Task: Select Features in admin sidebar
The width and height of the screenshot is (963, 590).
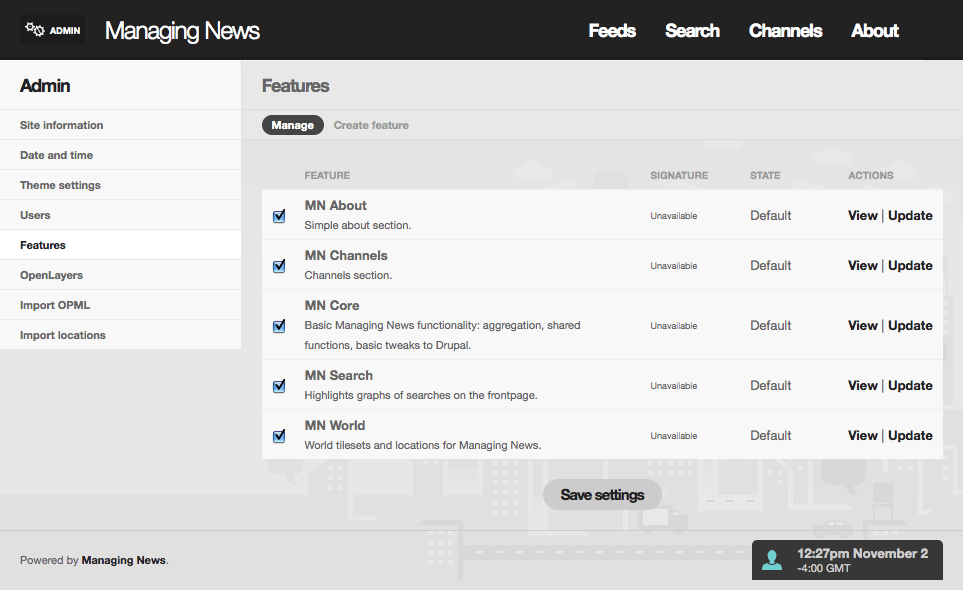Action: [120, 245]
